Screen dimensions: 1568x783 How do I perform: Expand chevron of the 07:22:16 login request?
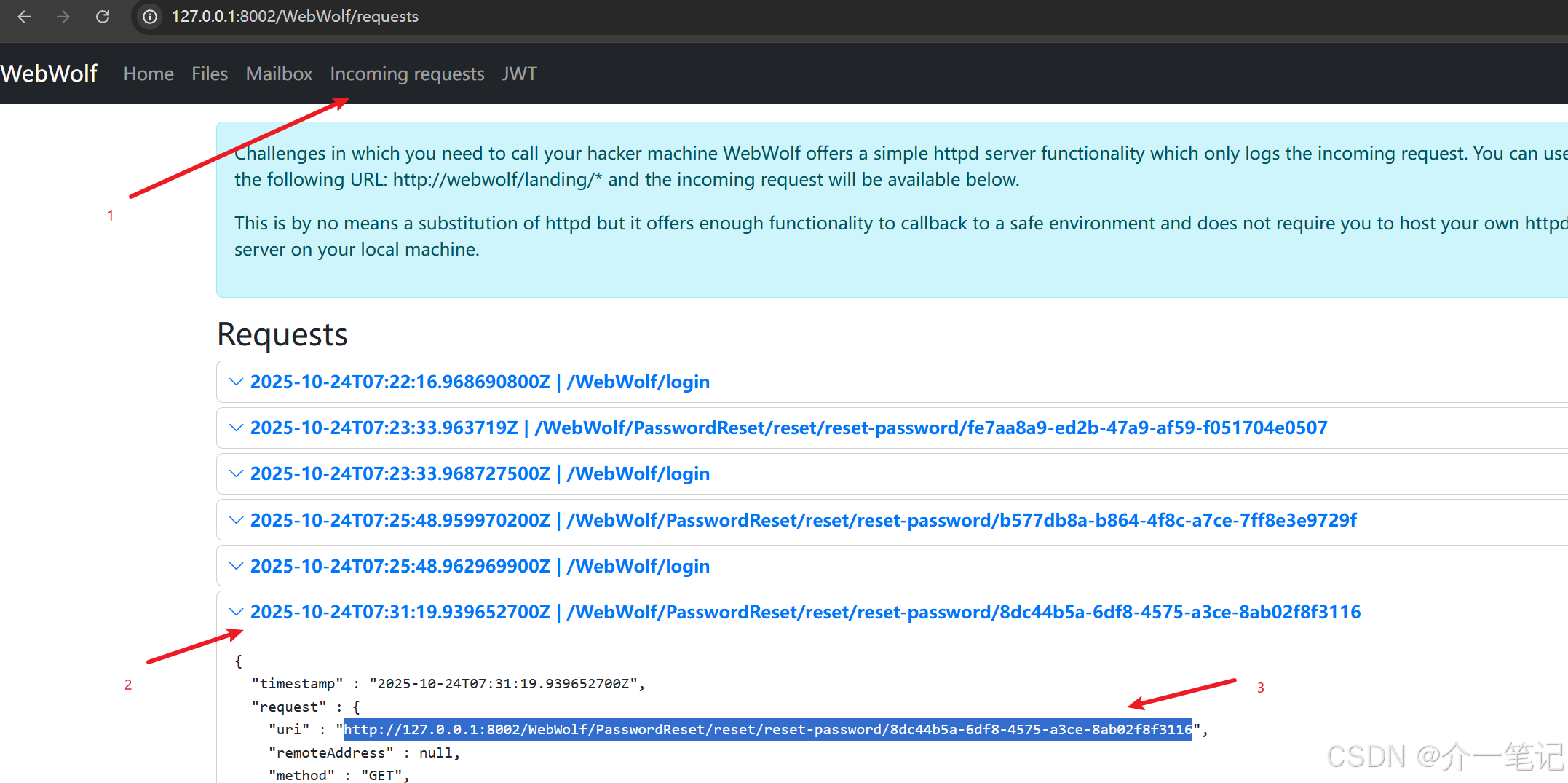click(235, 382)
